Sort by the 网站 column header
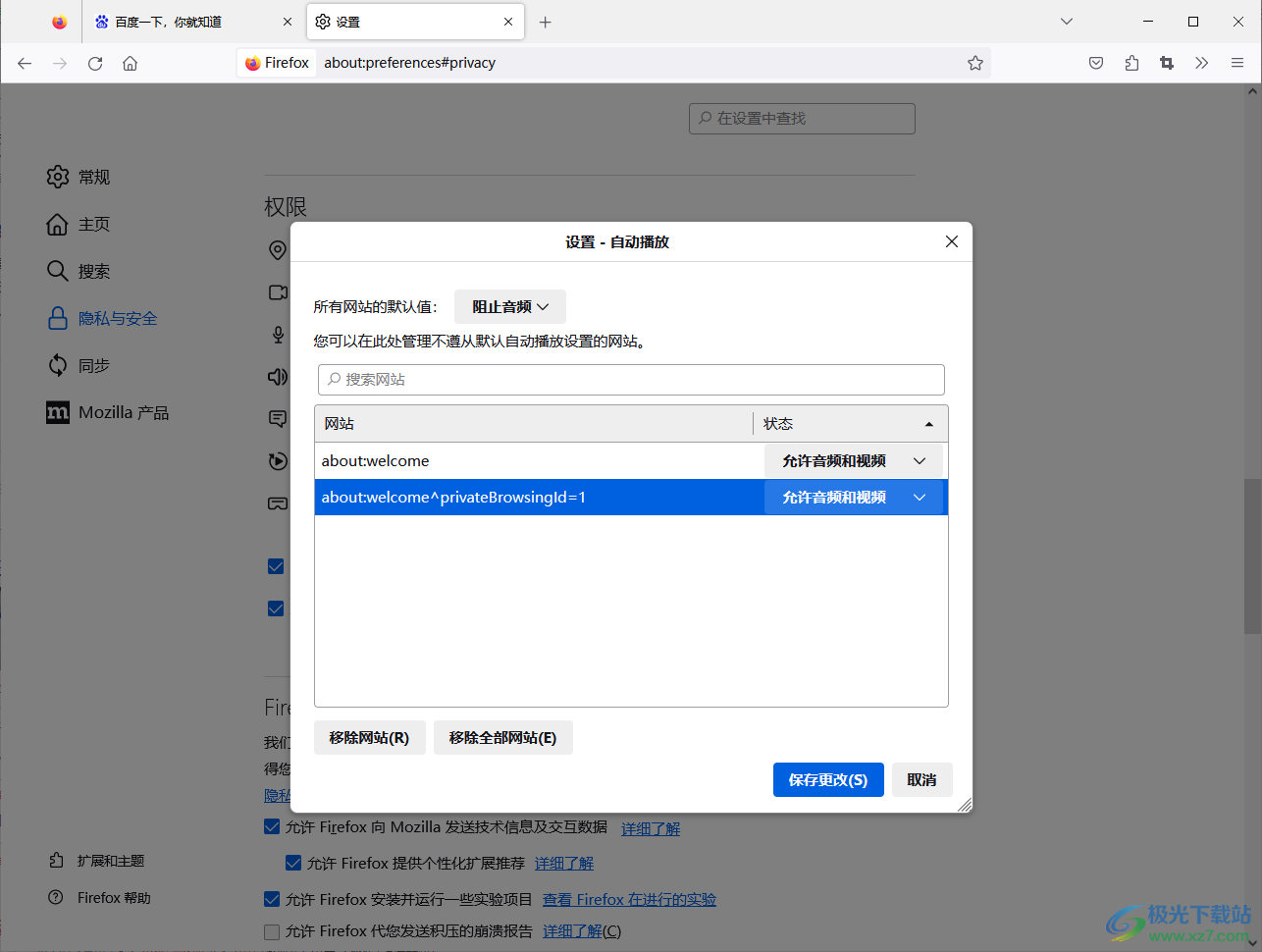1262x952 pixels. point(534,424)
